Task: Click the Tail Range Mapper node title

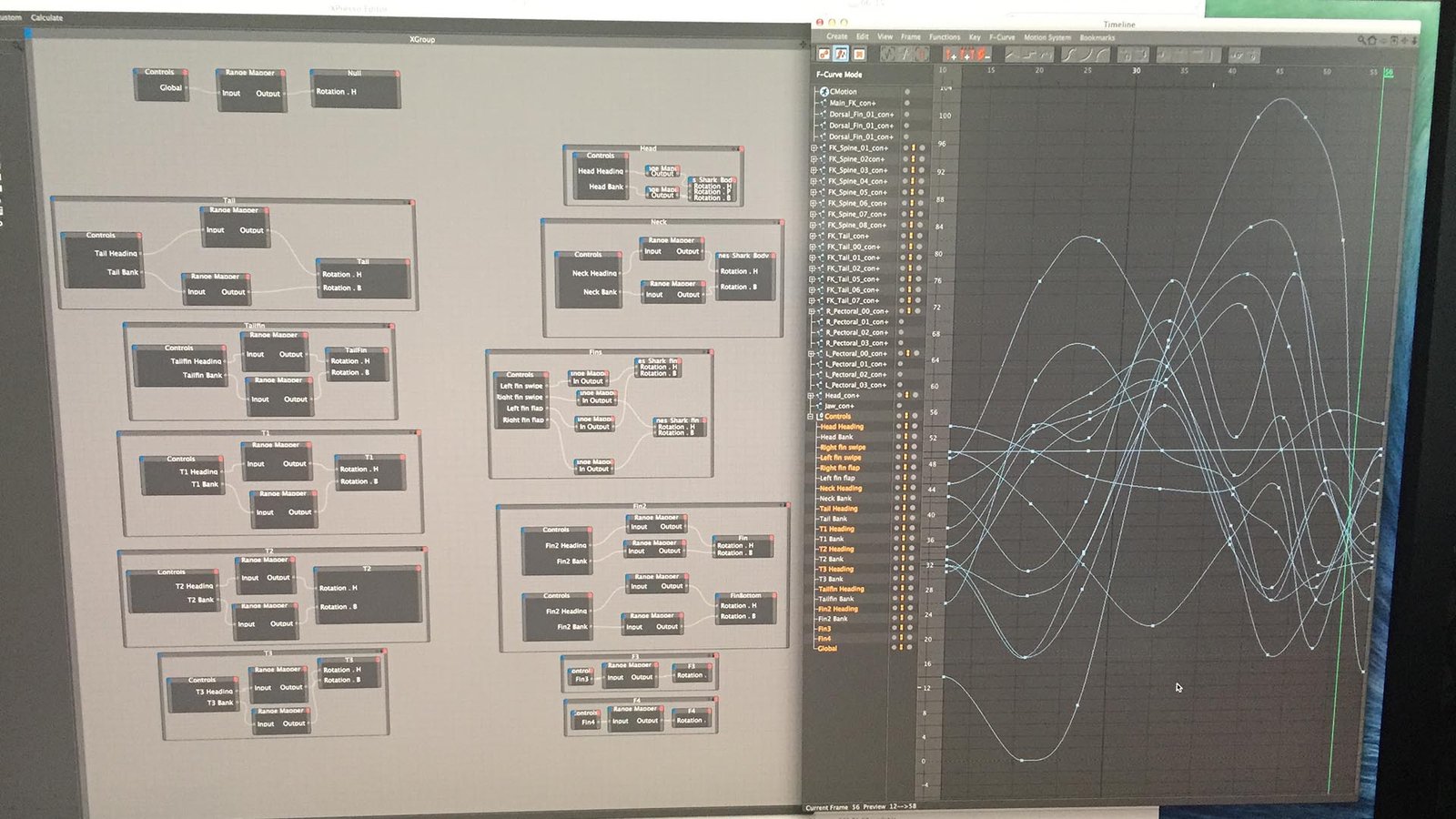Action: click(x=234, y=210)
